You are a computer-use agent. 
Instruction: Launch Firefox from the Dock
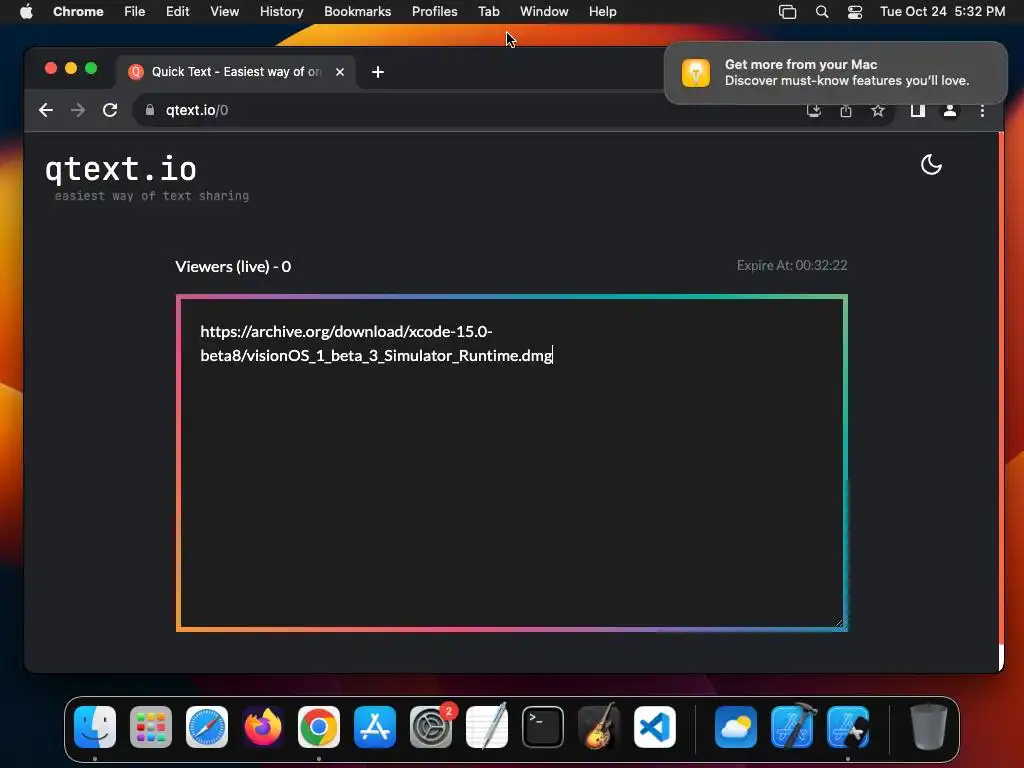click(263, 726)
